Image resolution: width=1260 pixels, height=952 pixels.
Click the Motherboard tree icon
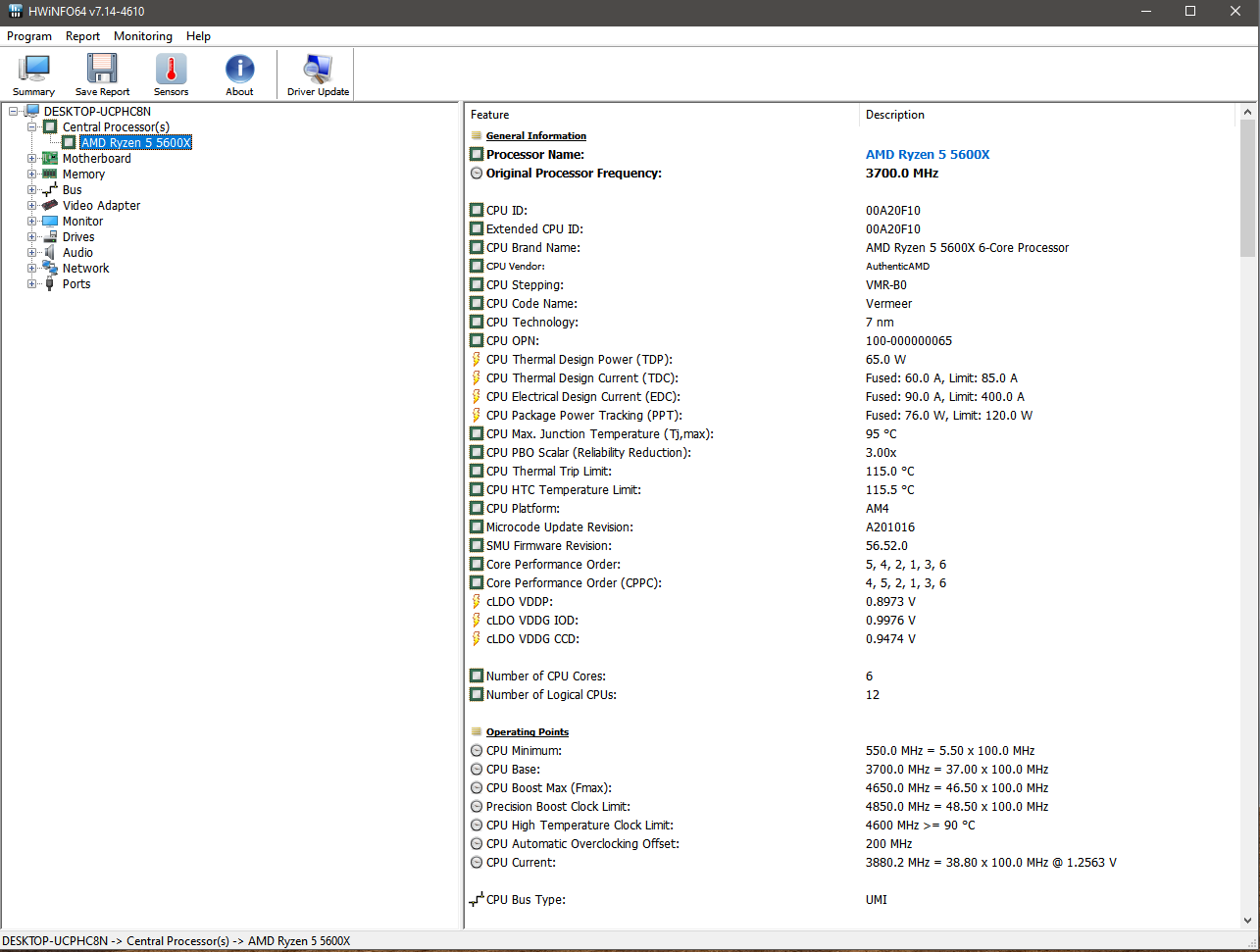click(x=50, y=159)
